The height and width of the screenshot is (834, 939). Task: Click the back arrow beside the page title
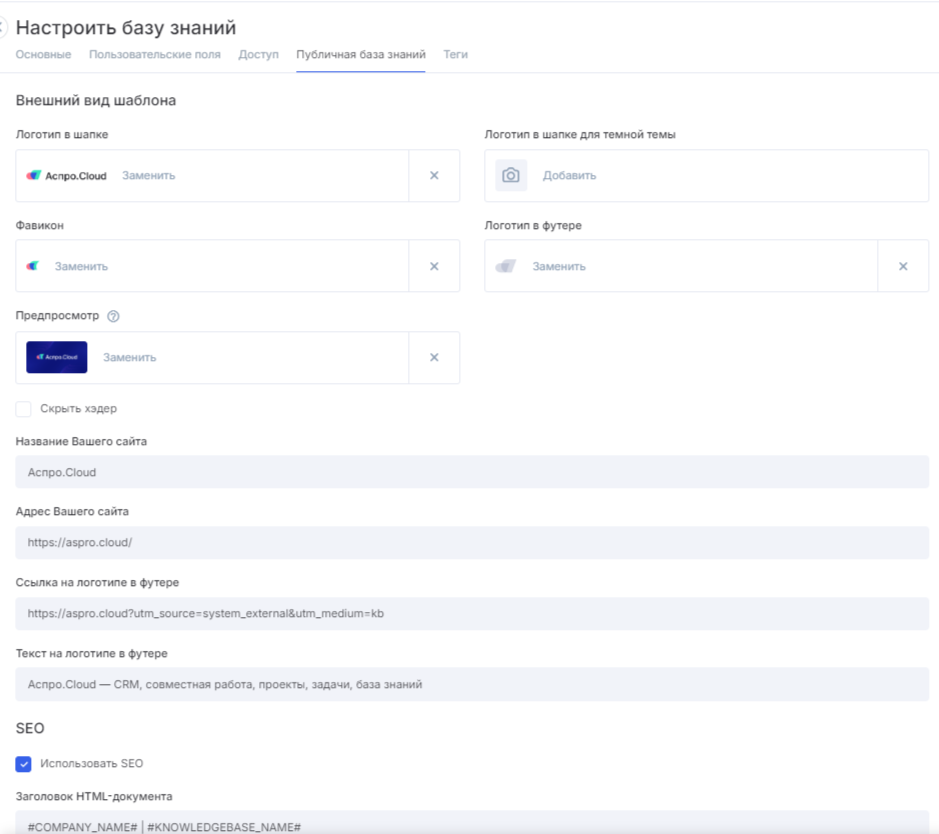coord(3,28)
